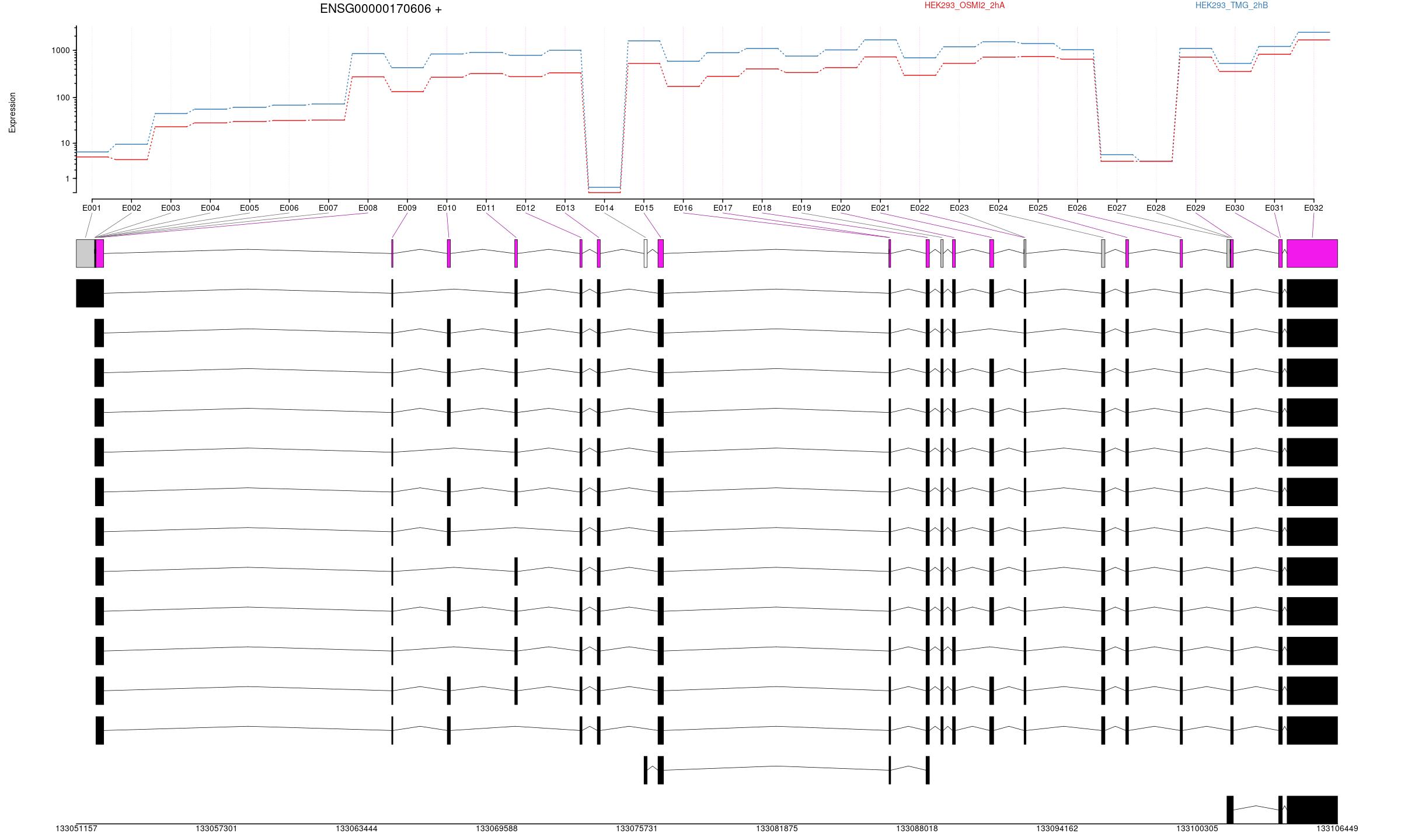Click exon label E014

point(604,208)
